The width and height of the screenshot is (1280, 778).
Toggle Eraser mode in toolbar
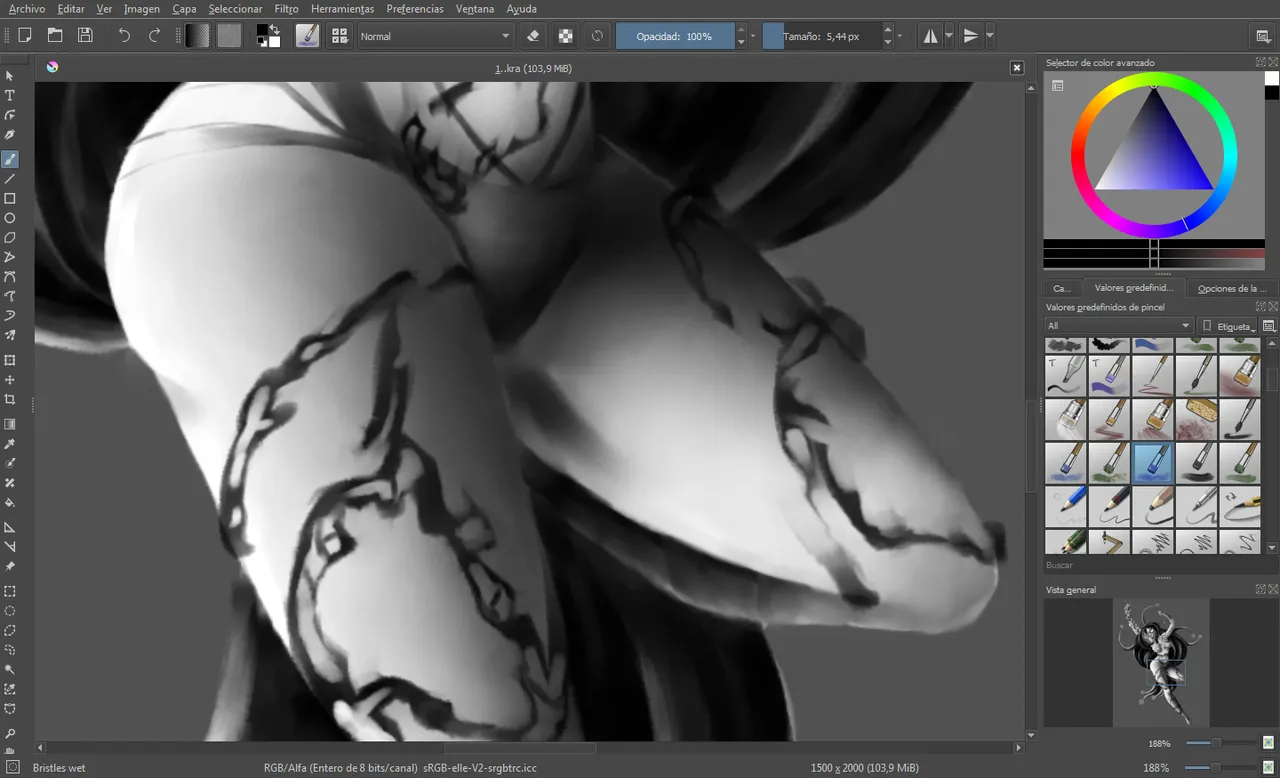pyautogui.click(x=533, y=36)
